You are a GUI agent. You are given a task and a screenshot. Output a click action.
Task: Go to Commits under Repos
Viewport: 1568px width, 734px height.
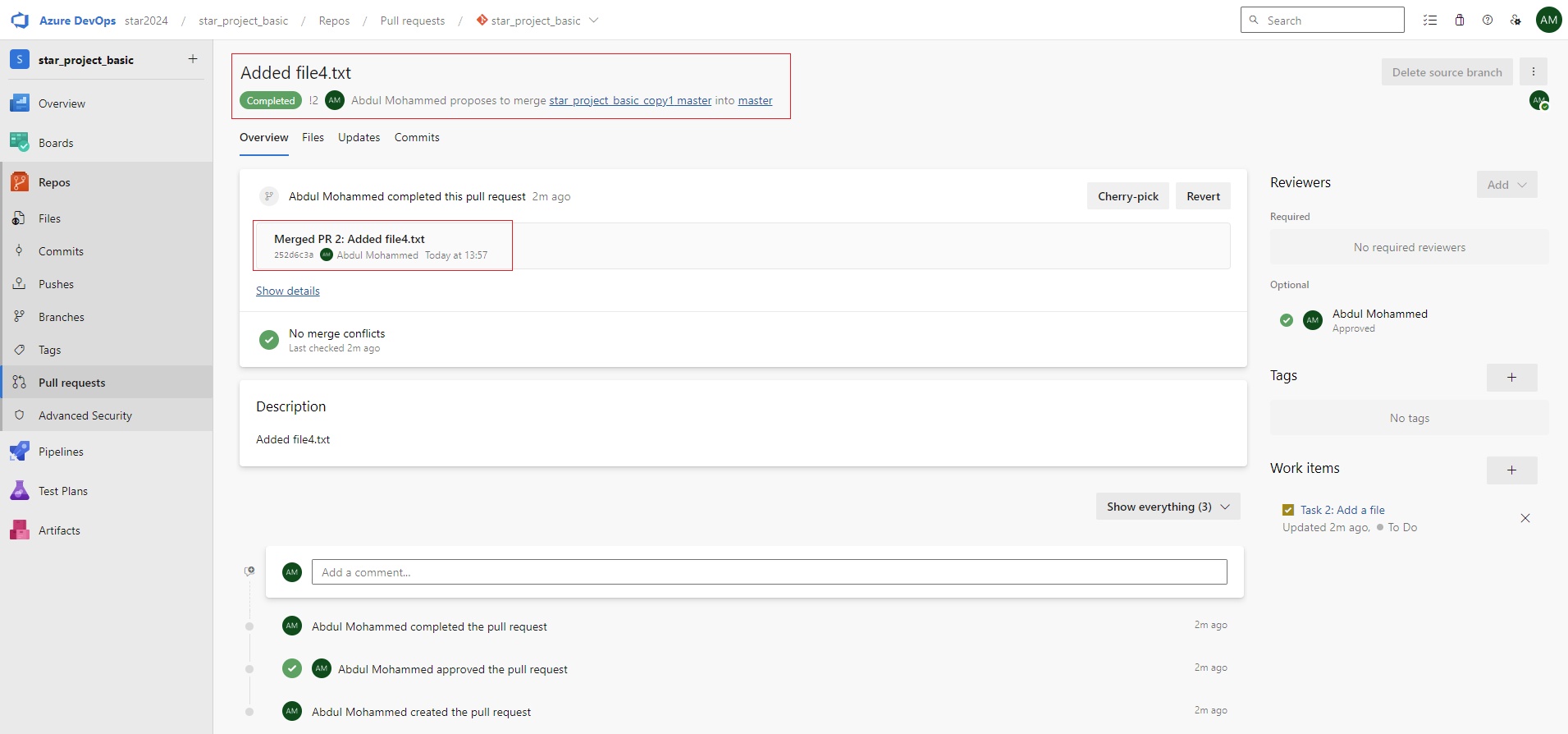107,251
